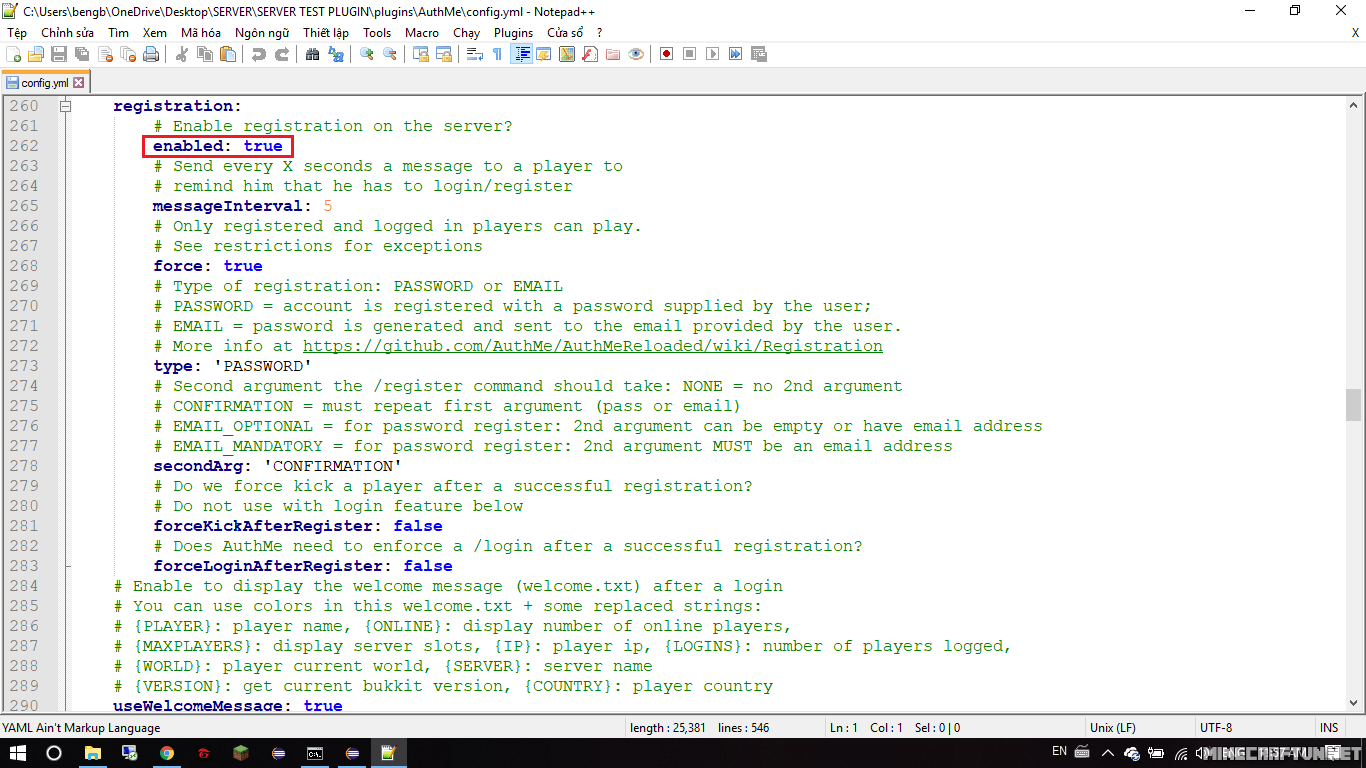Screen dimensions: 1366x768
Task: Close config.yml tab with red X
Action: point(79,83)
